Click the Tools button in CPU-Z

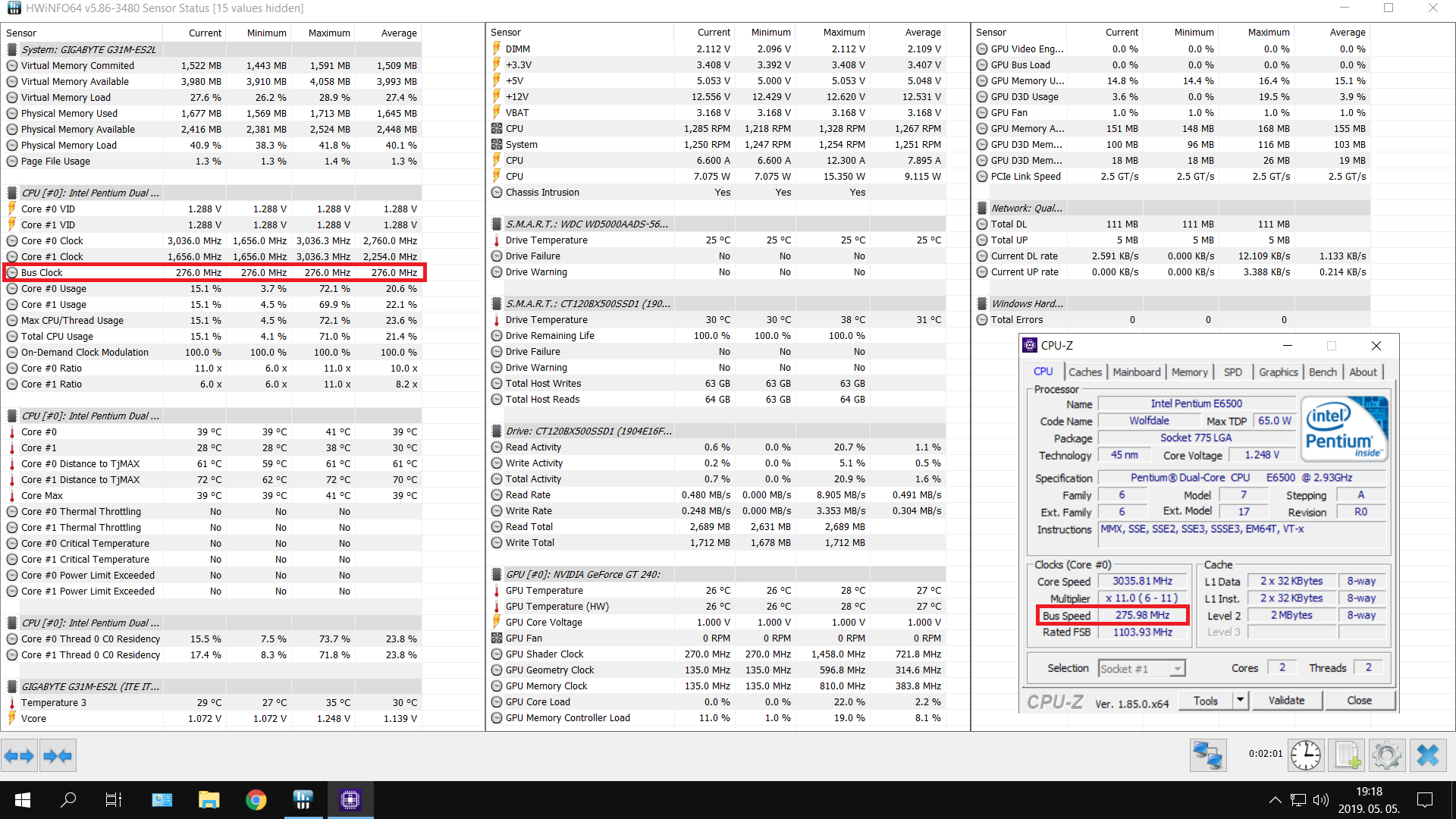(1206, 701)
